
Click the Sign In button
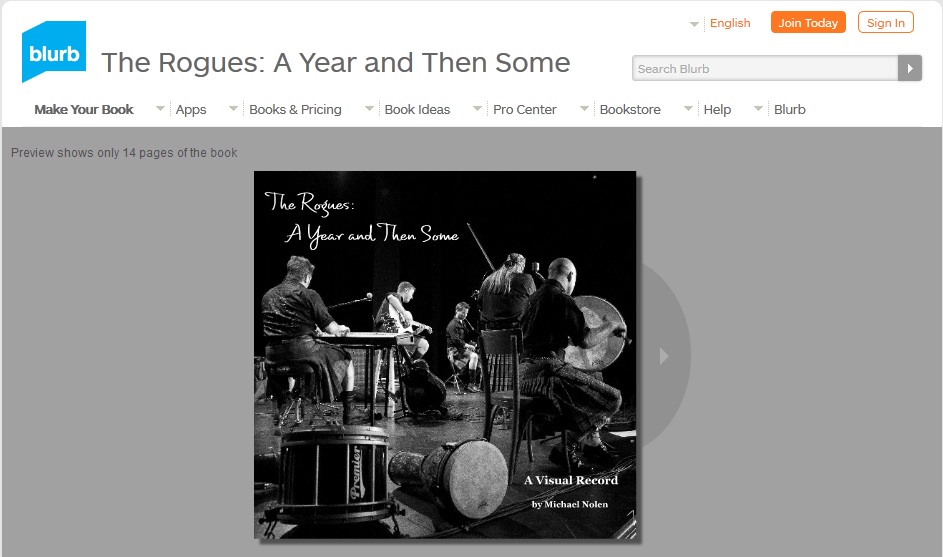point(886,22)
